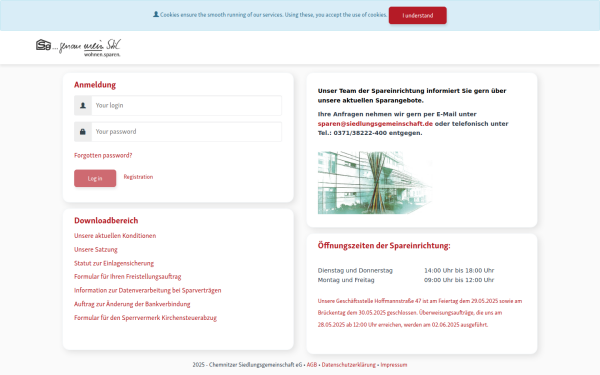Open the AGB footer link
Viewport: 600px width, 375px height.
(x=312, y=365)
